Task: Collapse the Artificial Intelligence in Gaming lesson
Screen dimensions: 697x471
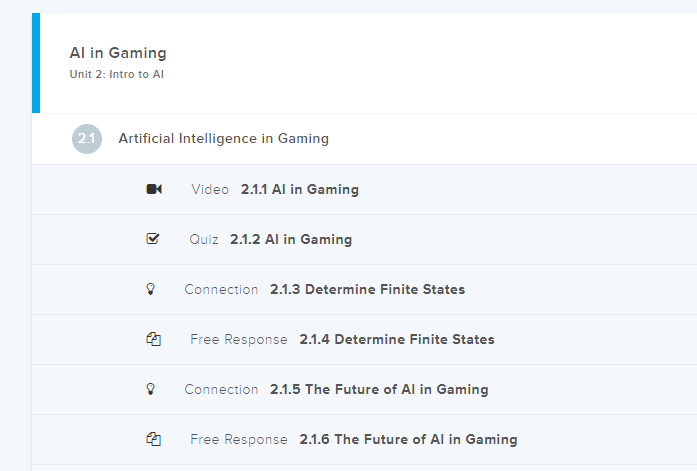Action: click(x=223, y=139)
